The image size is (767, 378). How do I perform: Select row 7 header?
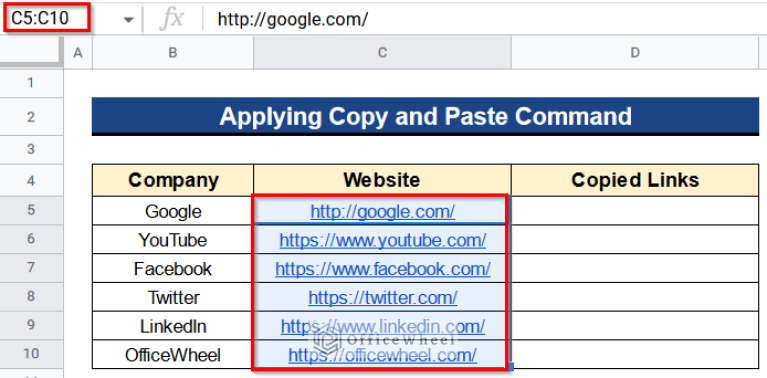click(x=31, y=268)
